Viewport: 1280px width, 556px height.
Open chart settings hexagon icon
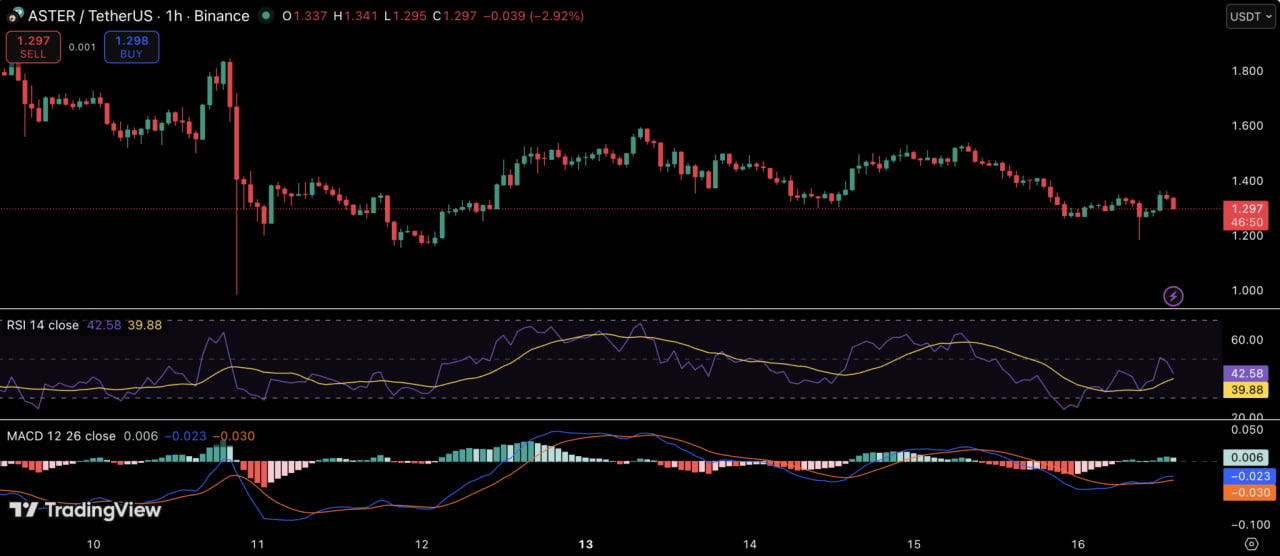tap(1250, 544)
